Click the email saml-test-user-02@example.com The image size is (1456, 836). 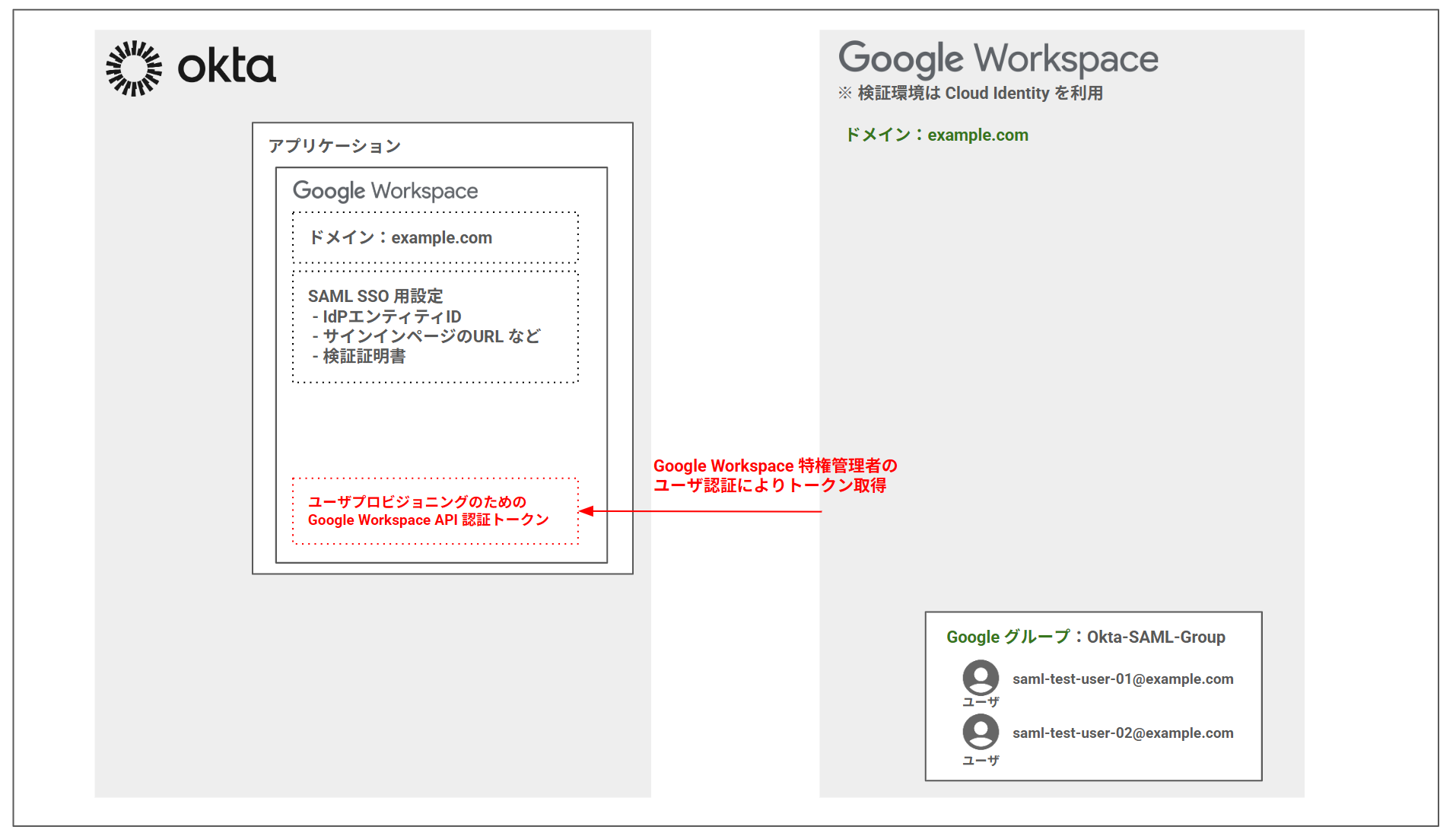coord(1123,733)
